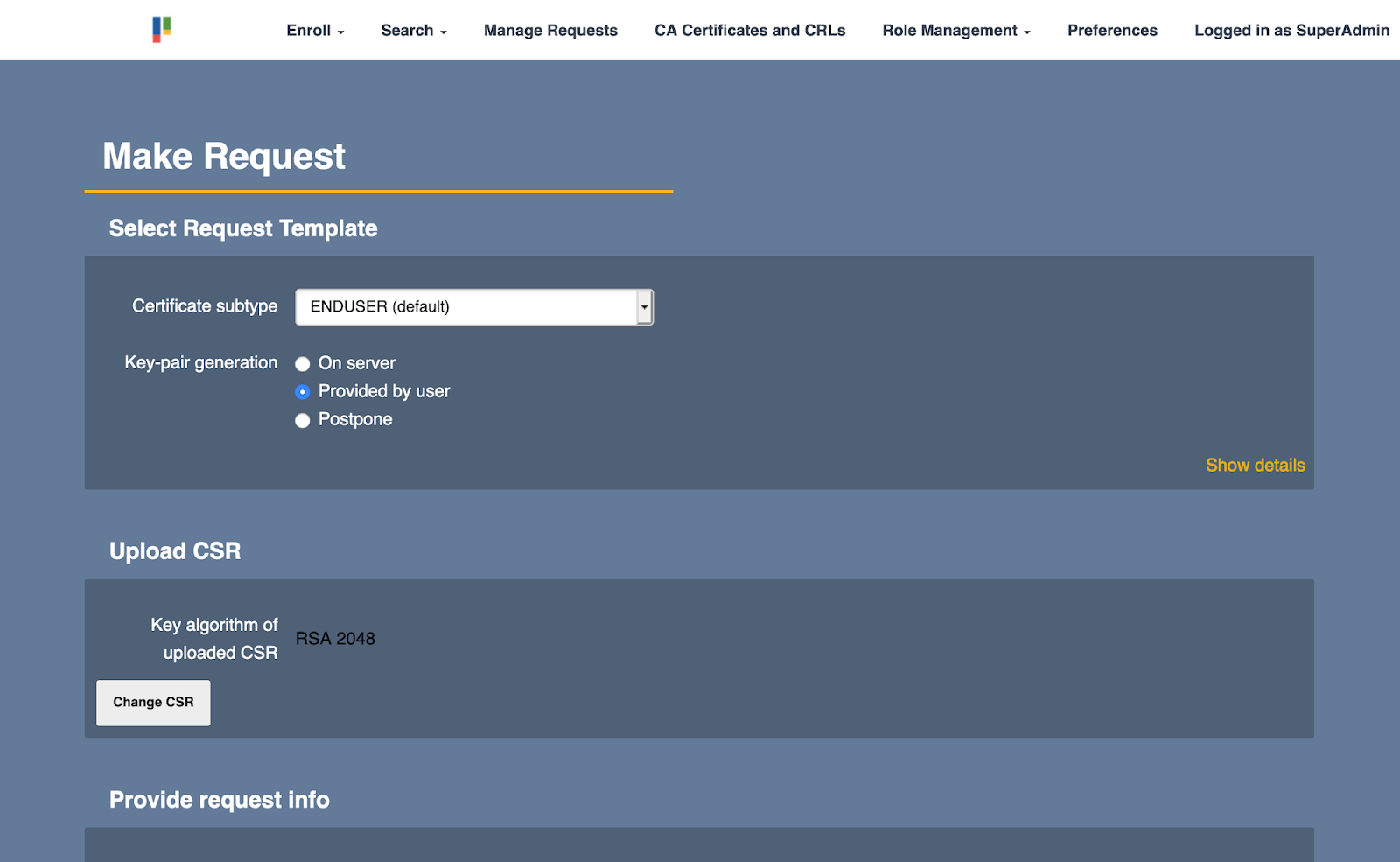Open the Role Management menu
This screenshot has height=862, width=1400.
950,30
